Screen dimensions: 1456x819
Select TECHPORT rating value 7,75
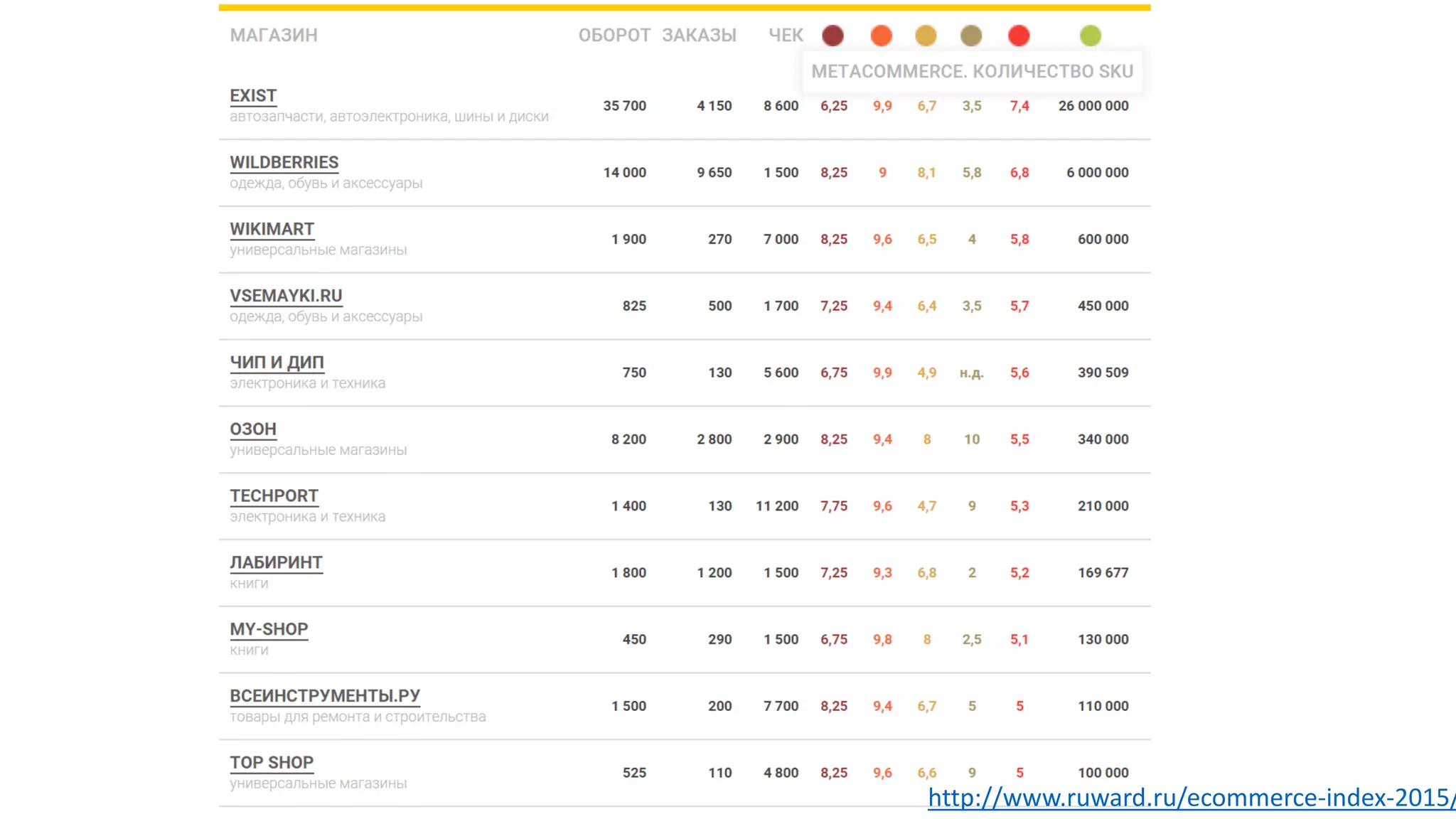pyautogui.click(x=833, y=506)
